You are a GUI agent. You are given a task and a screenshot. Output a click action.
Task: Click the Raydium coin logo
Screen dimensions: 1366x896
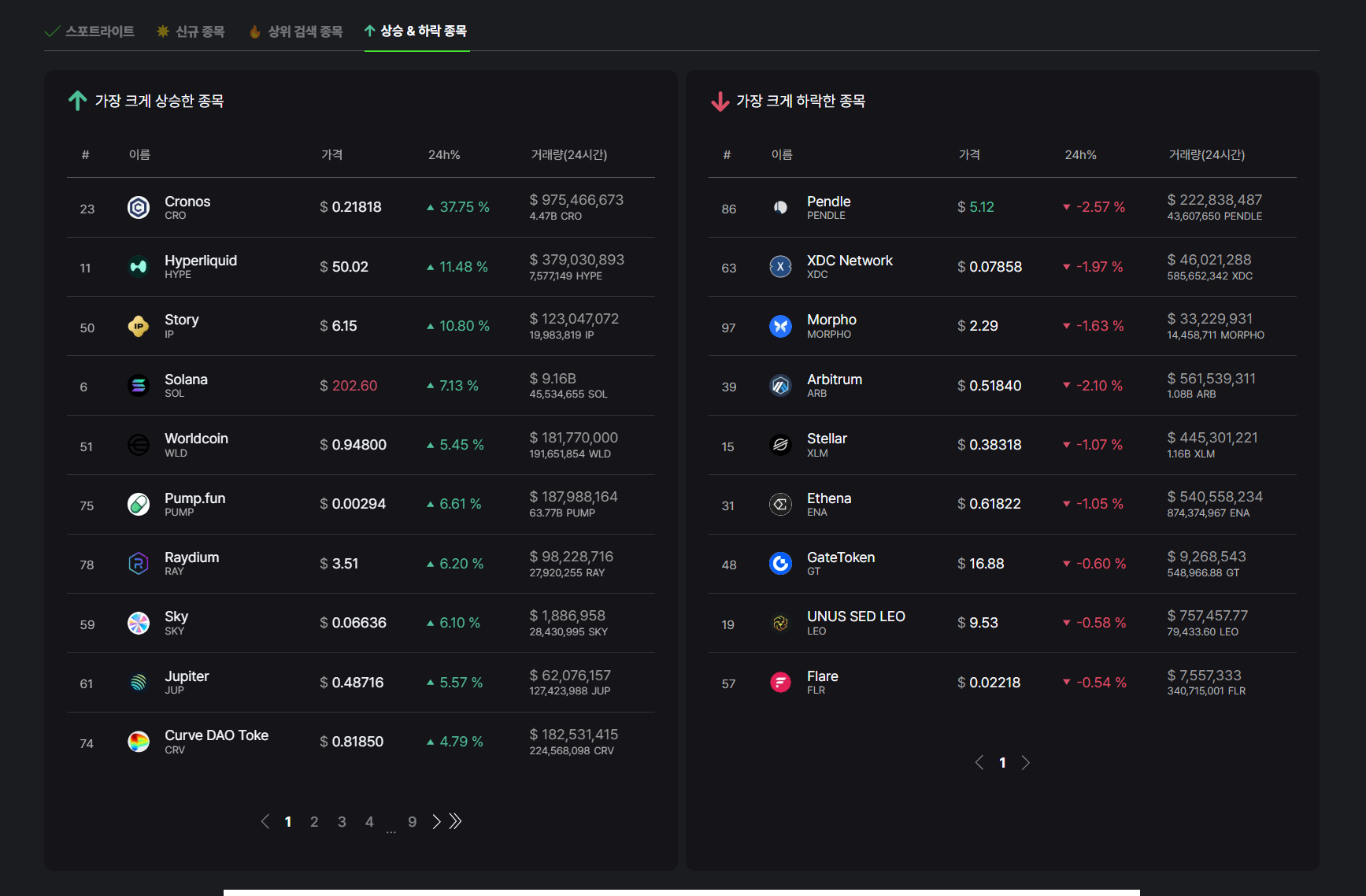tap(139, 564)
